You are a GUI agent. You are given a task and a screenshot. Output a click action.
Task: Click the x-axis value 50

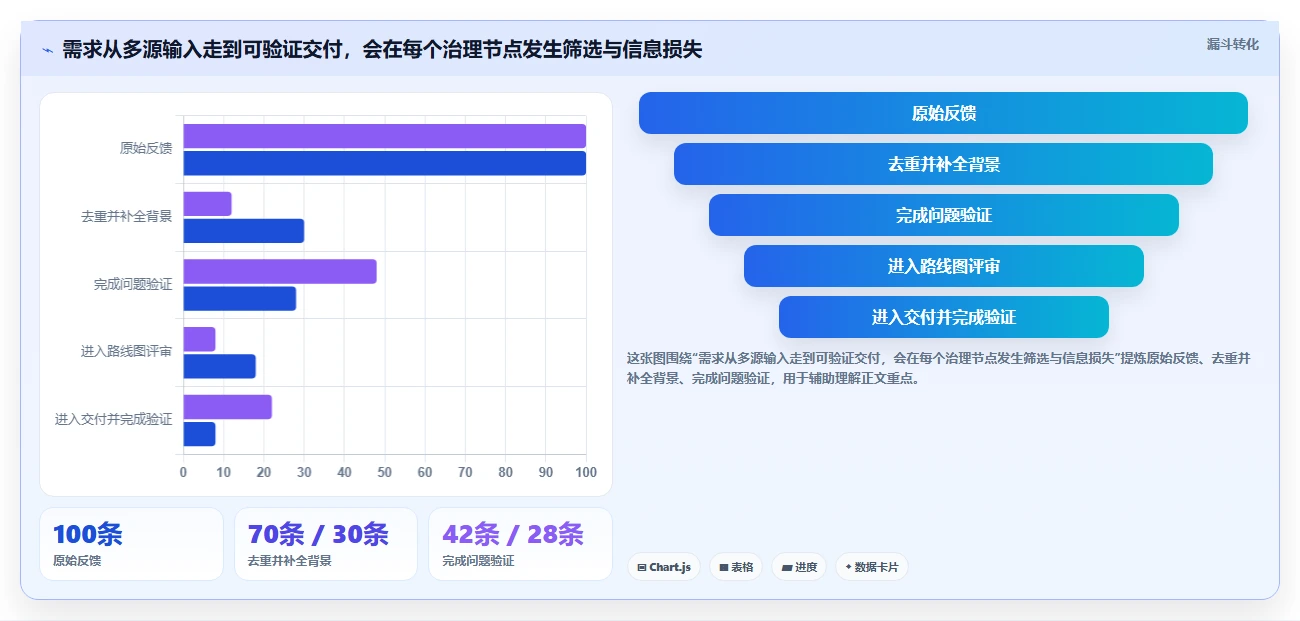point(385,472)
